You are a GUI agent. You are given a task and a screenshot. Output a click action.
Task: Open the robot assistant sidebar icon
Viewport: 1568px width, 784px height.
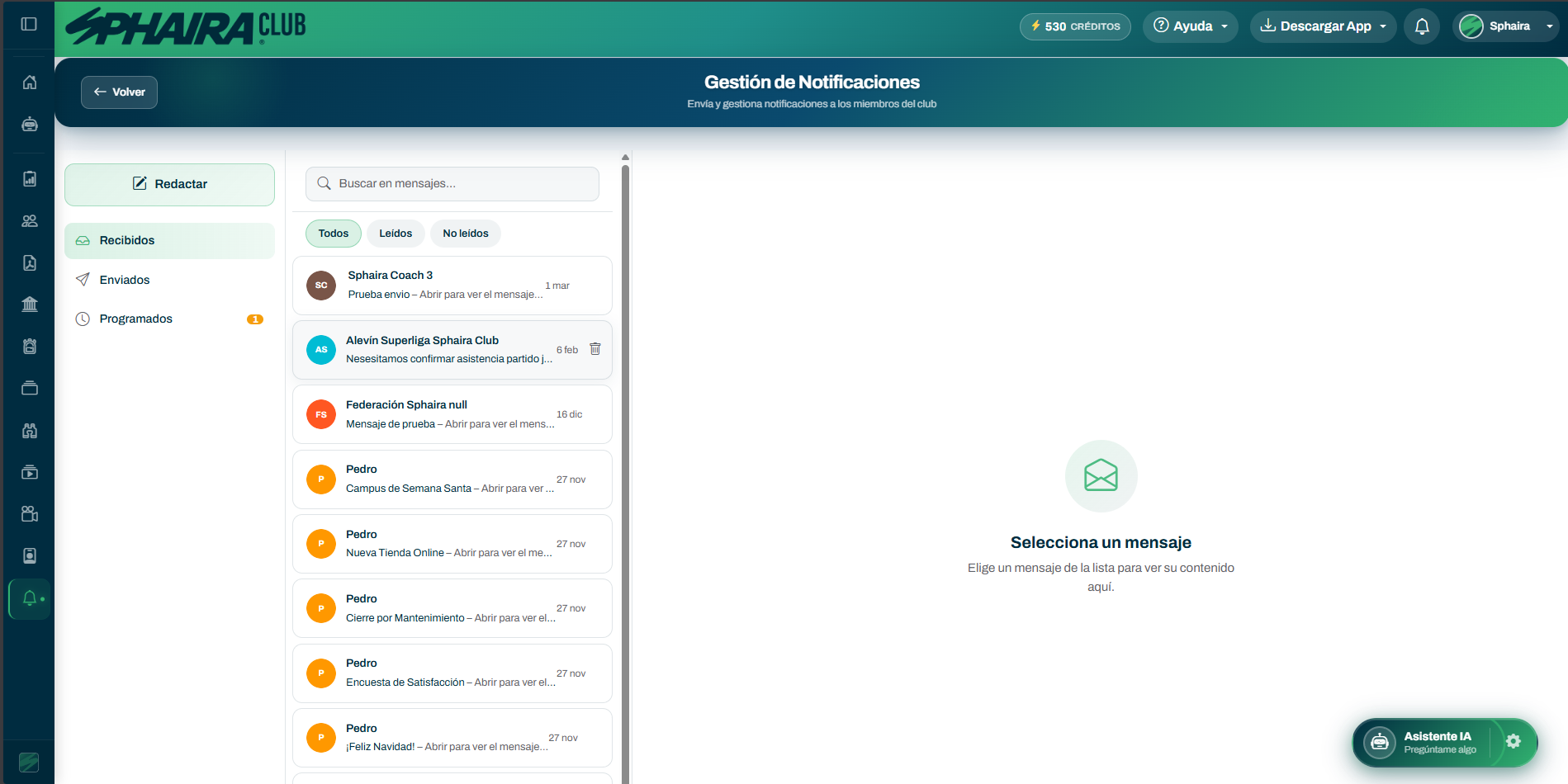pyautogui.click(x=30, y=125)
